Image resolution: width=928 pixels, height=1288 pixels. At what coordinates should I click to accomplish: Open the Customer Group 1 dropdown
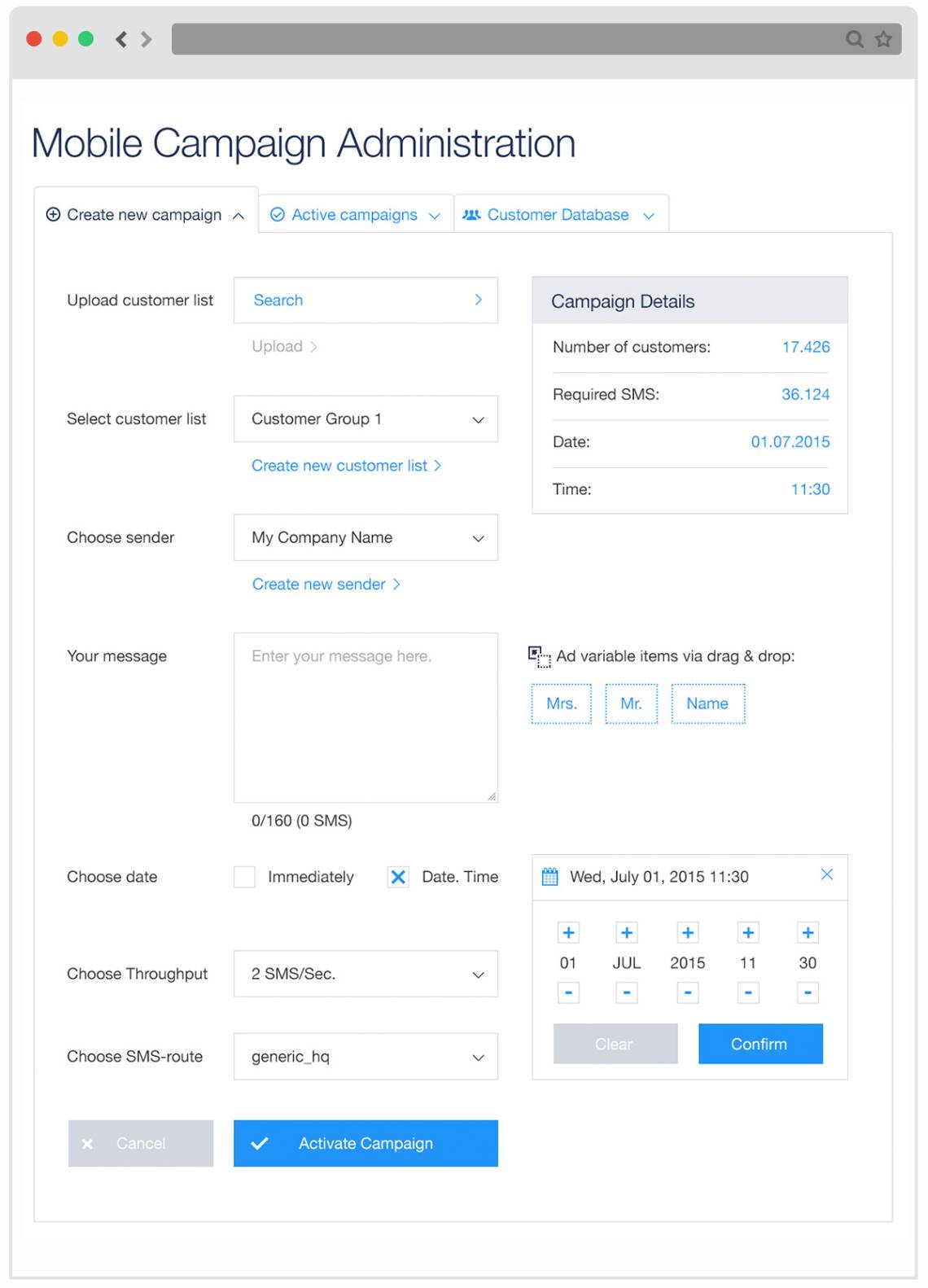(366, 419)
